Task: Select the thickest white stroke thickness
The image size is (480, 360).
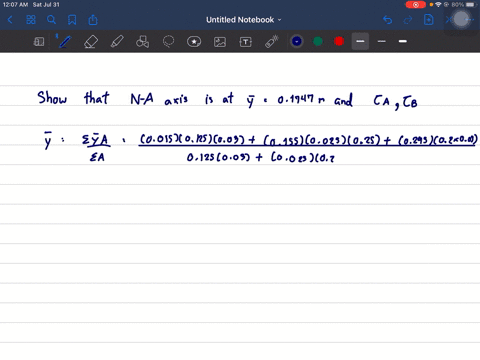Action: (x=403, y=41)
